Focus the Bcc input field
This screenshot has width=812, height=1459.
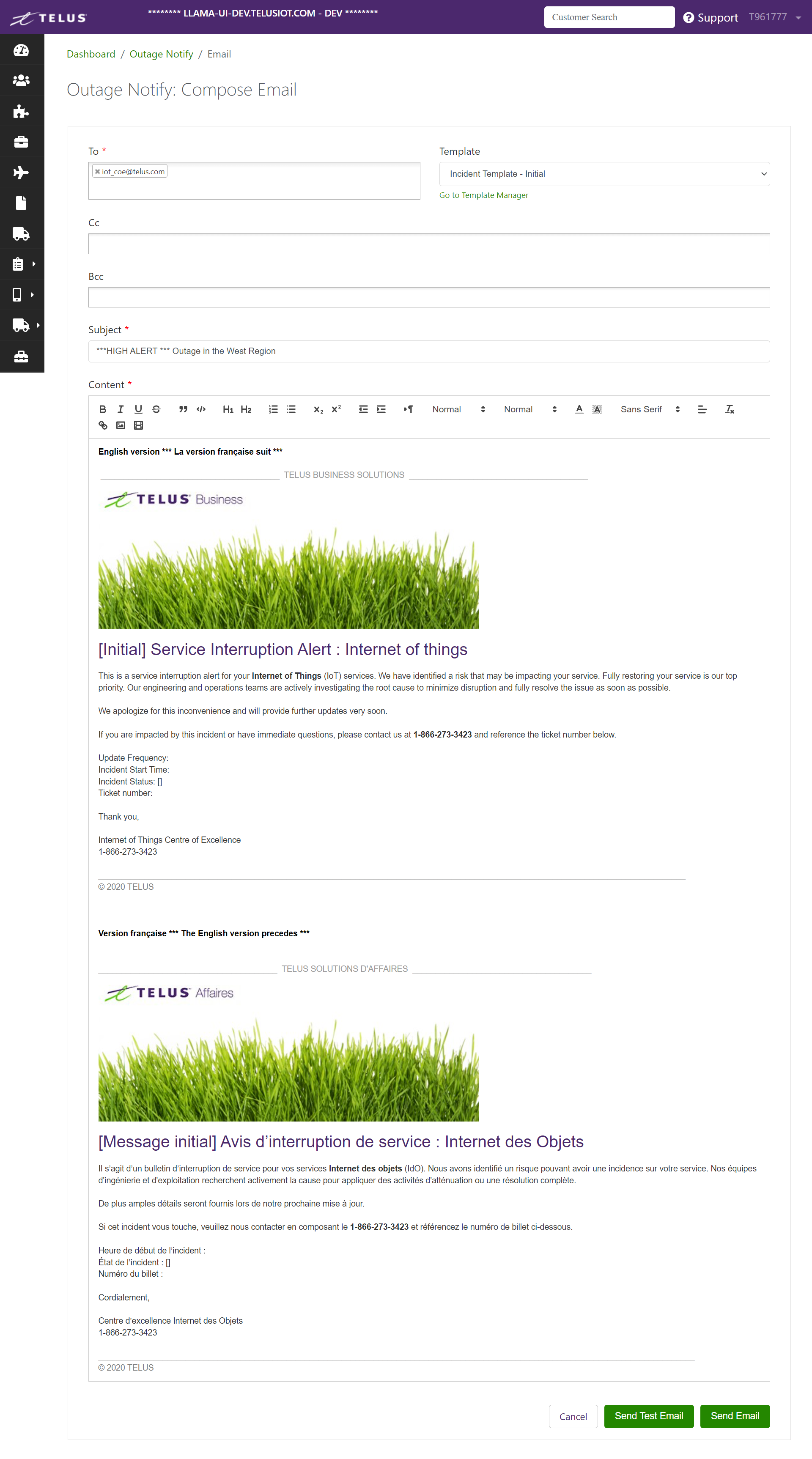(429, 297)
